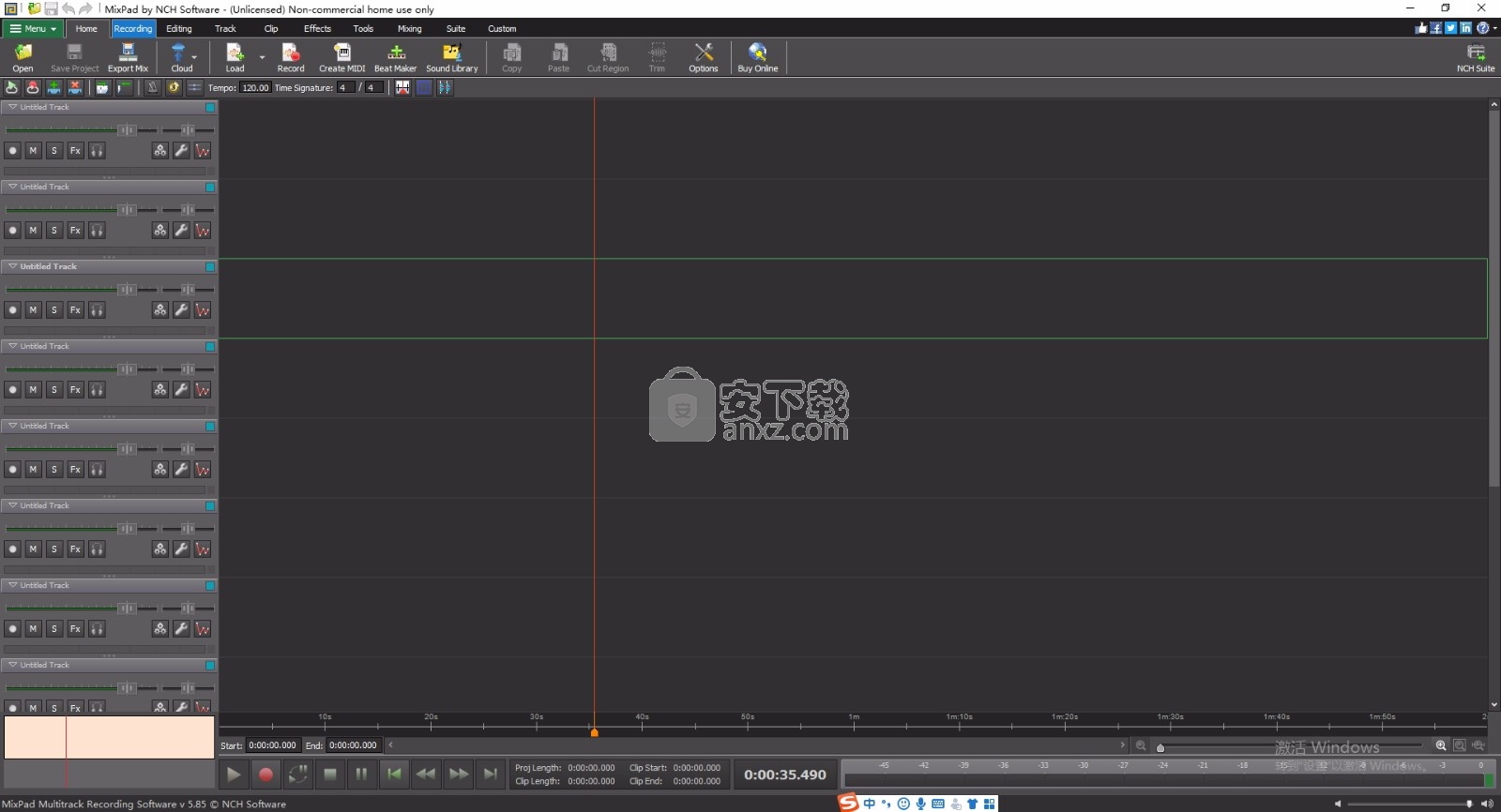The height and width of the screenshot is (812, 1501).
Task: Open the Tools tab
Action: click(x=363, y=28)
